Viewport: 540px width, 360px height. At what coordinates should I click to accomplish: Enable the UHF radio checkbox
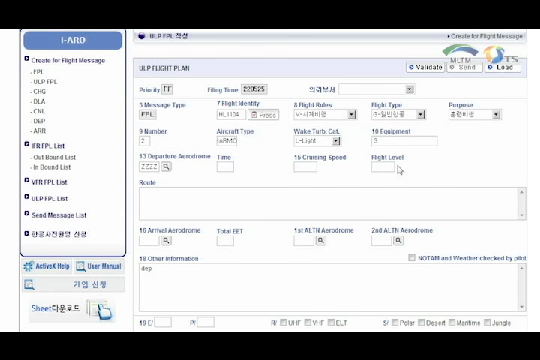pos(283,322)
